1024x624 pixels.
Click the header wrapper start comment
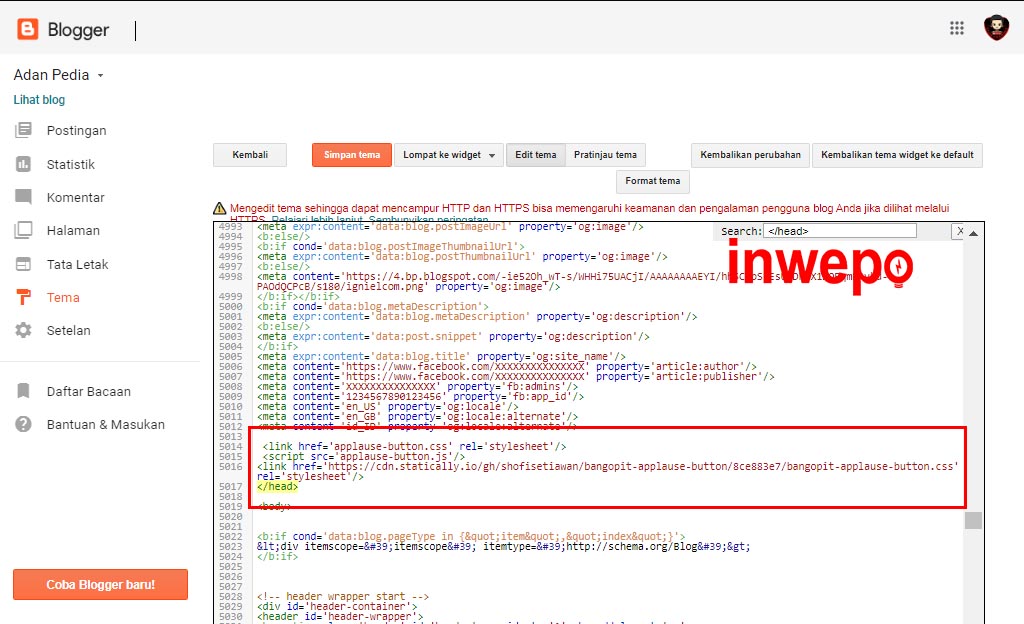pos(343,596)
